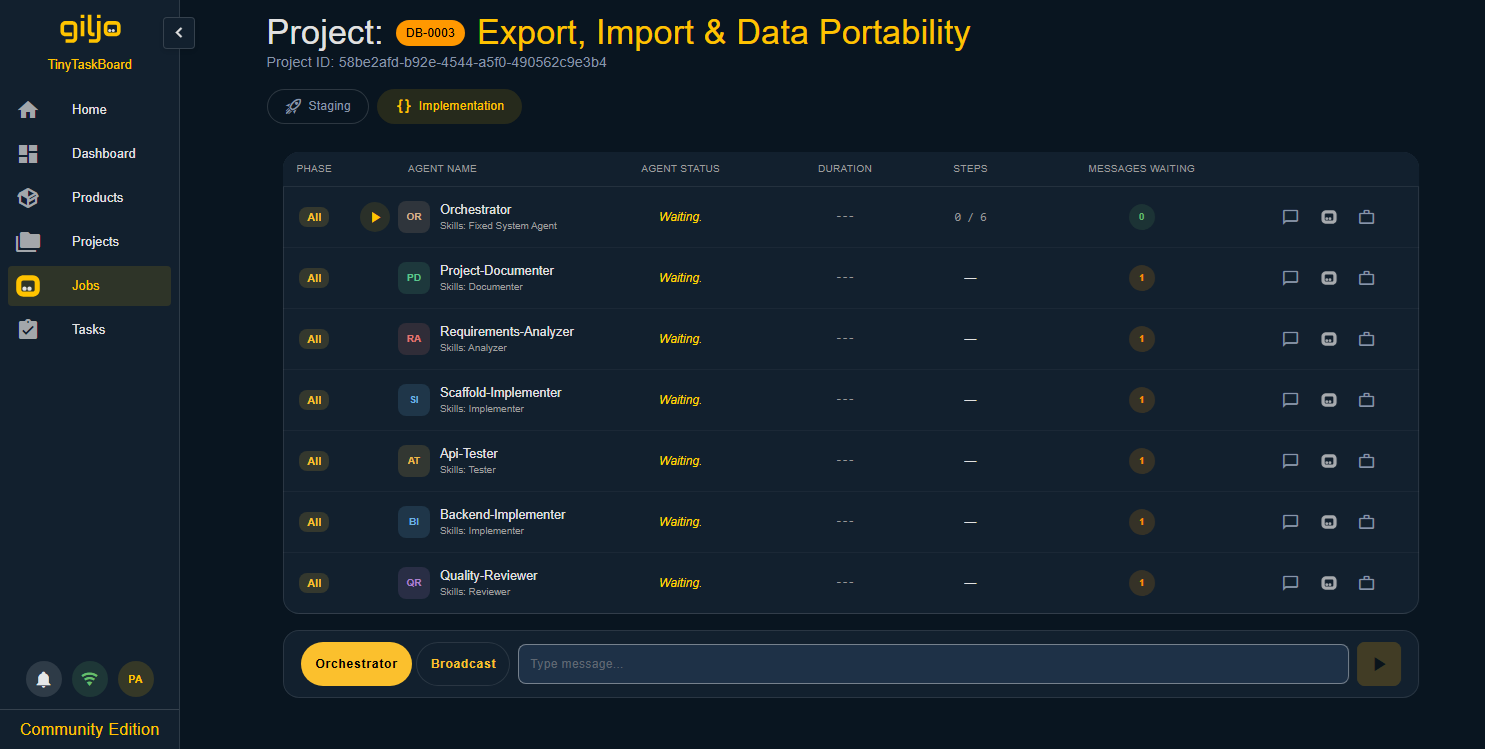Viewport: 1485px width, 749px height.
Task: Click briefcase icon in Orchestrator row
Action: pyautogui.click(x=1367, y=217)
